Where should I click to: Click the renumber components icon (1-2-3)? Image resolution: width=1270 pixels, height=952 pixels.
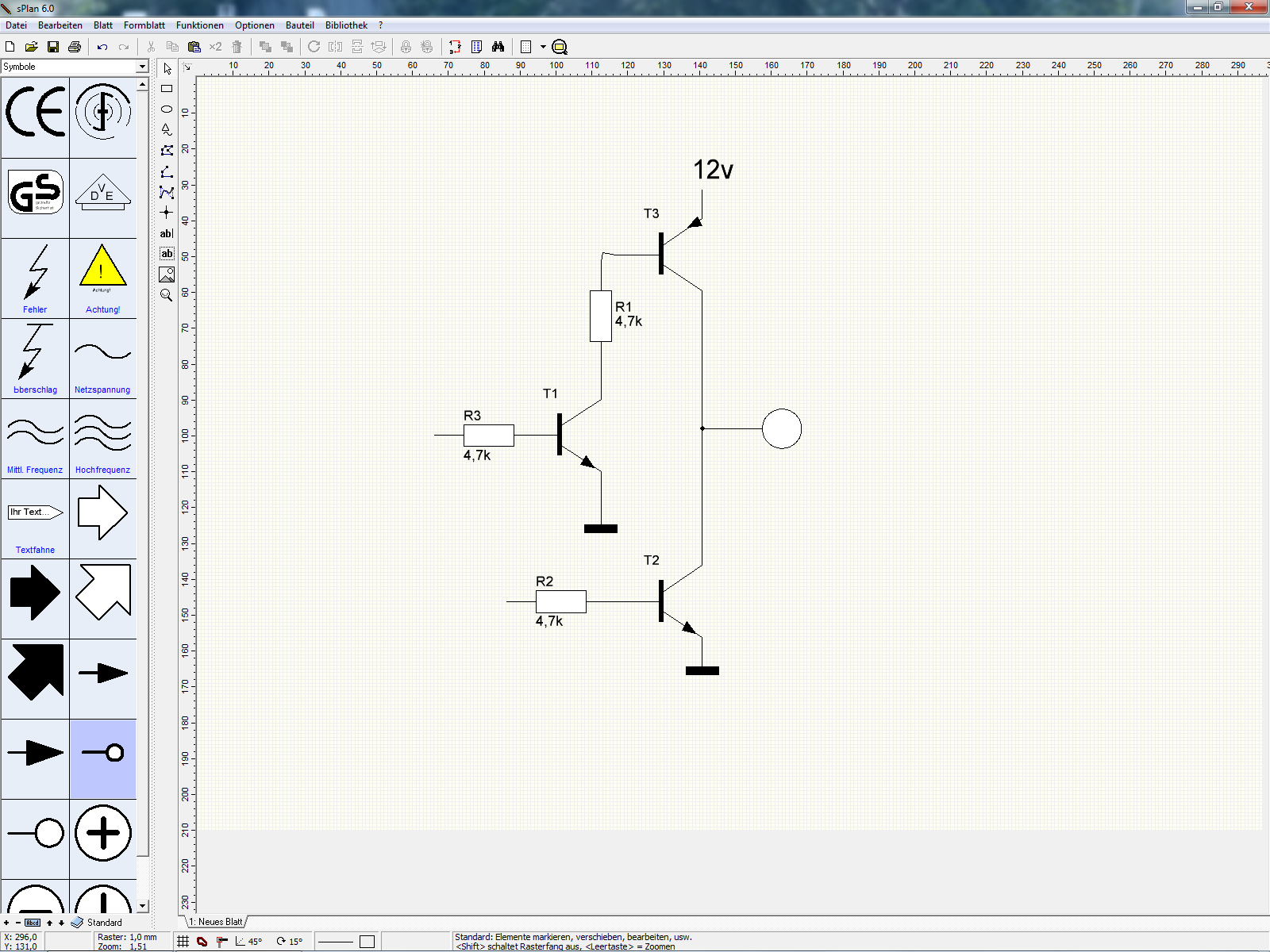coord(455,47)
